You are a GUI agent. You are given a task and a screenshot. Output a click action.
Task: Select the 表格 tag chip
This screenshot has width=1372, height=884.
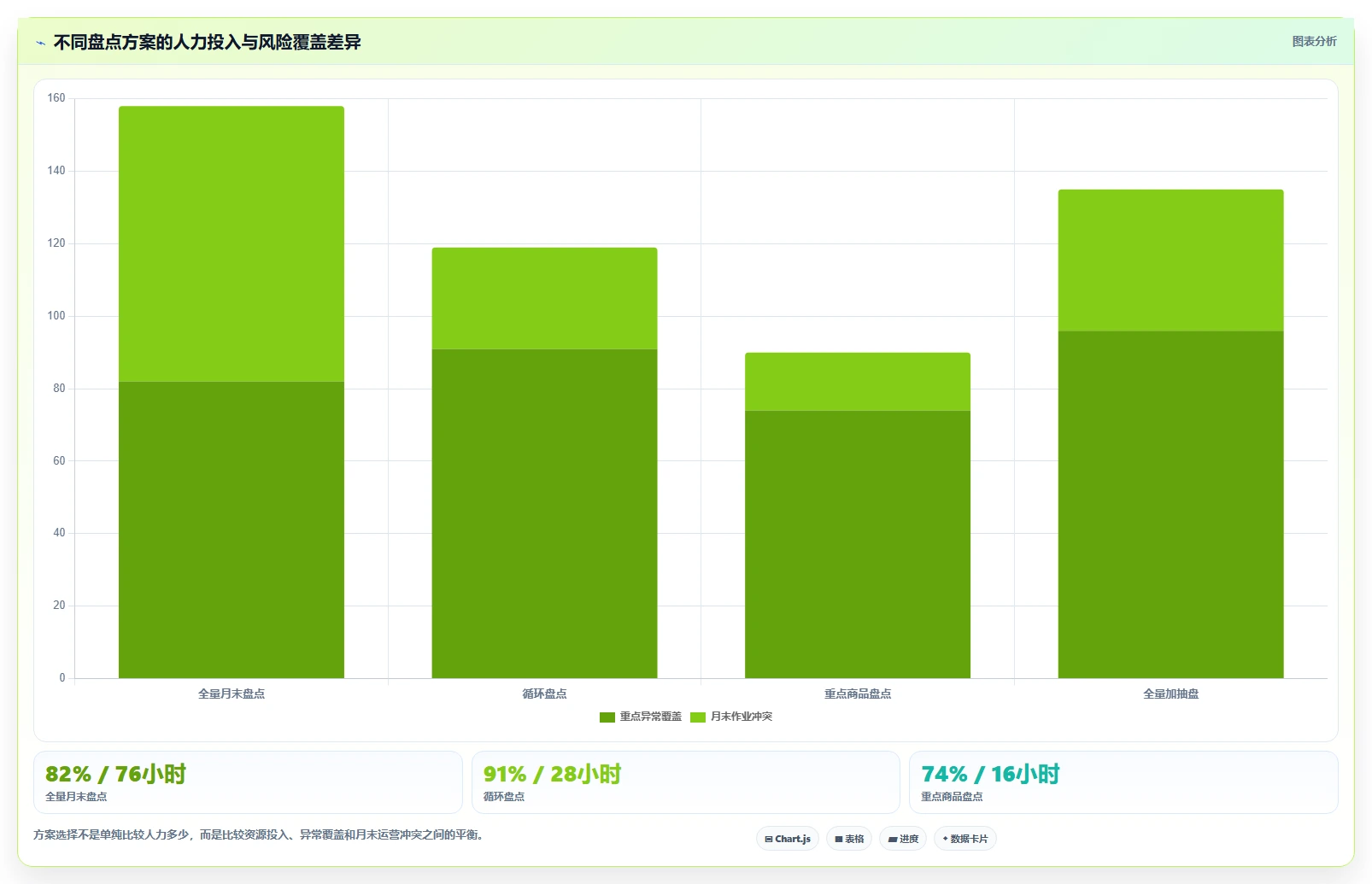849,839
